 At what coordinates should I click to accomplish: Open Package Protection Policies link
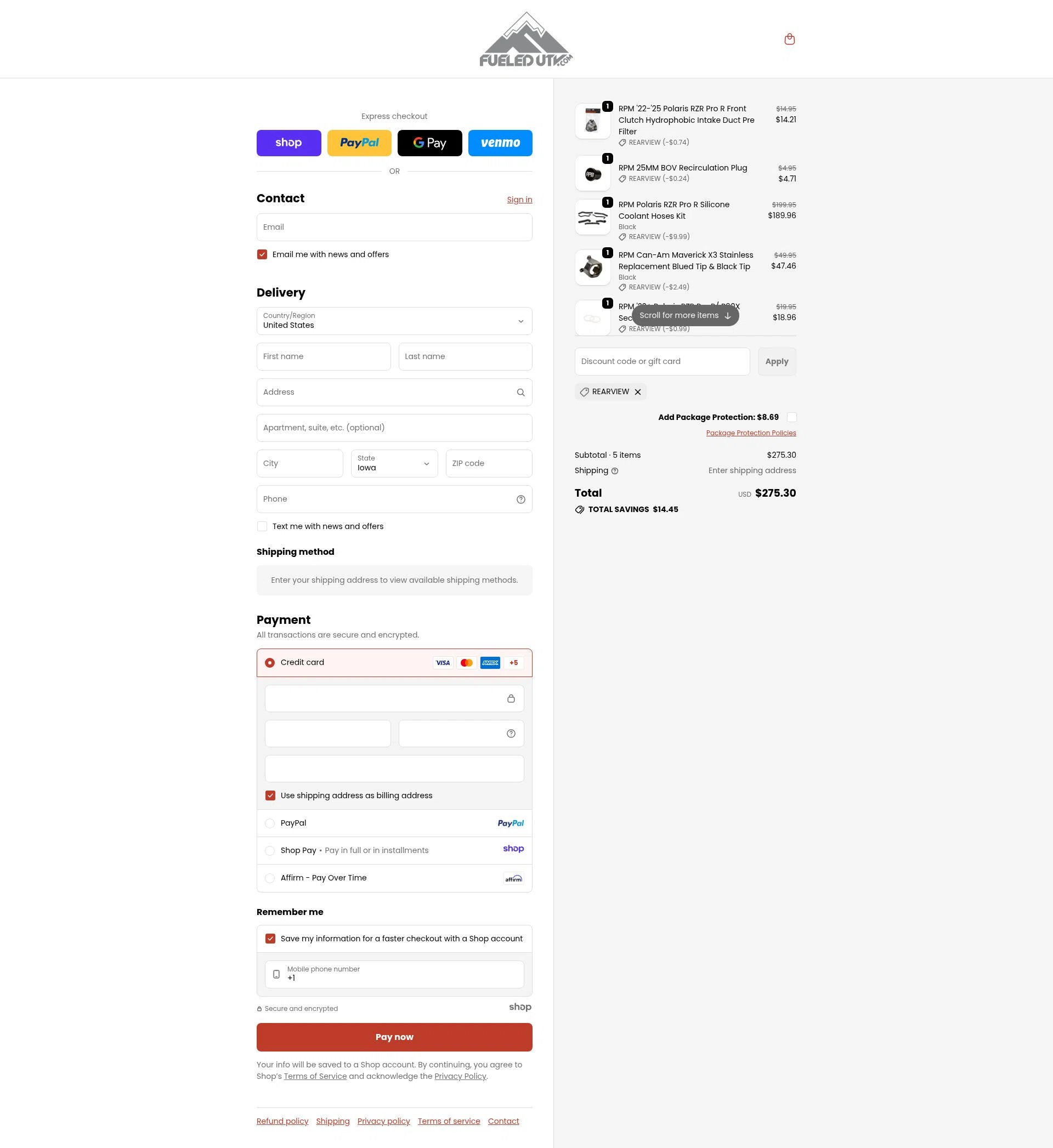pyautogui.click(x=750, y=433)
